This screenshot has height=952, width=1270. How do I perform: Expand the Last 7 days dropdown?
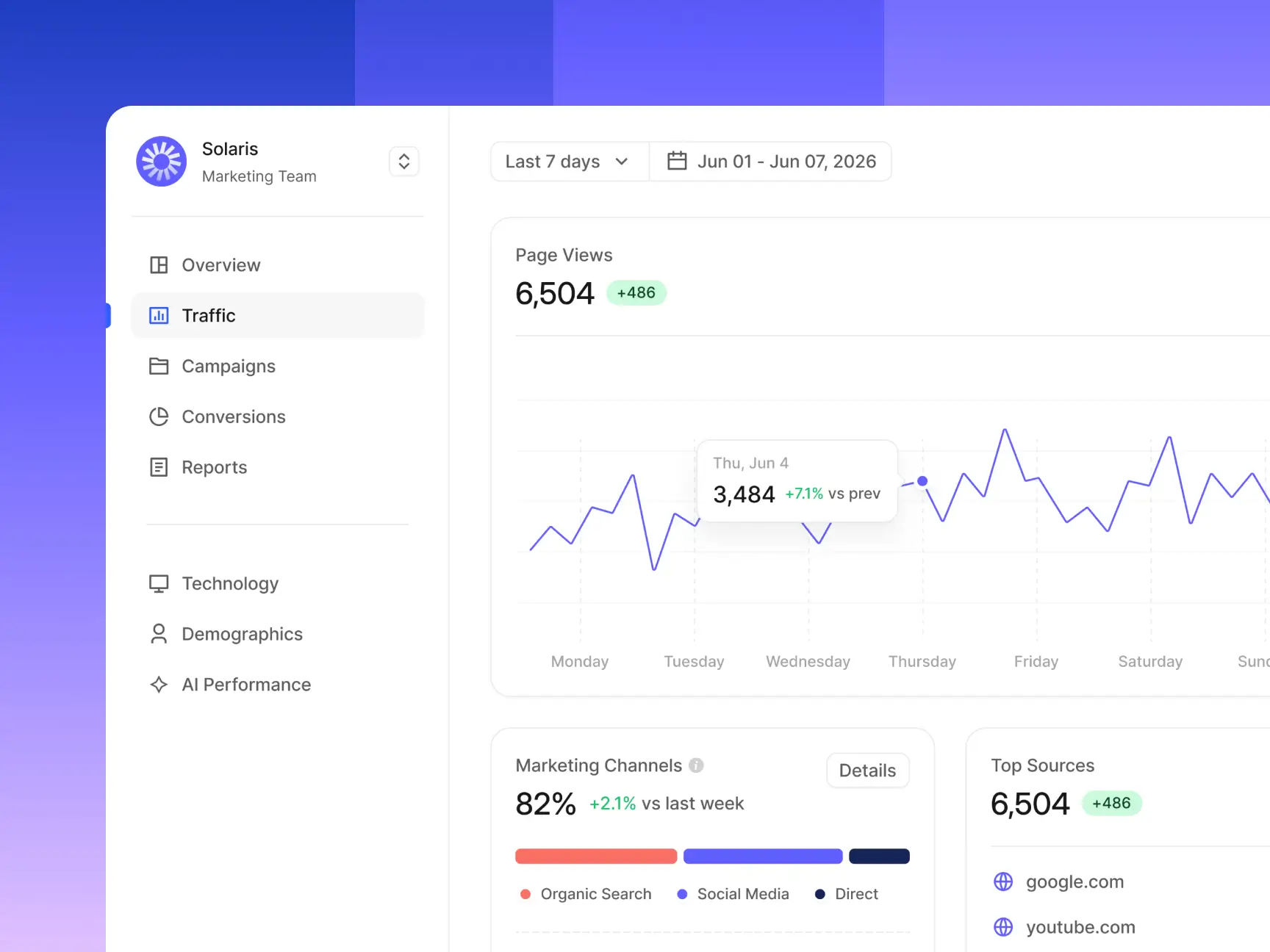(x=570, y=162)
